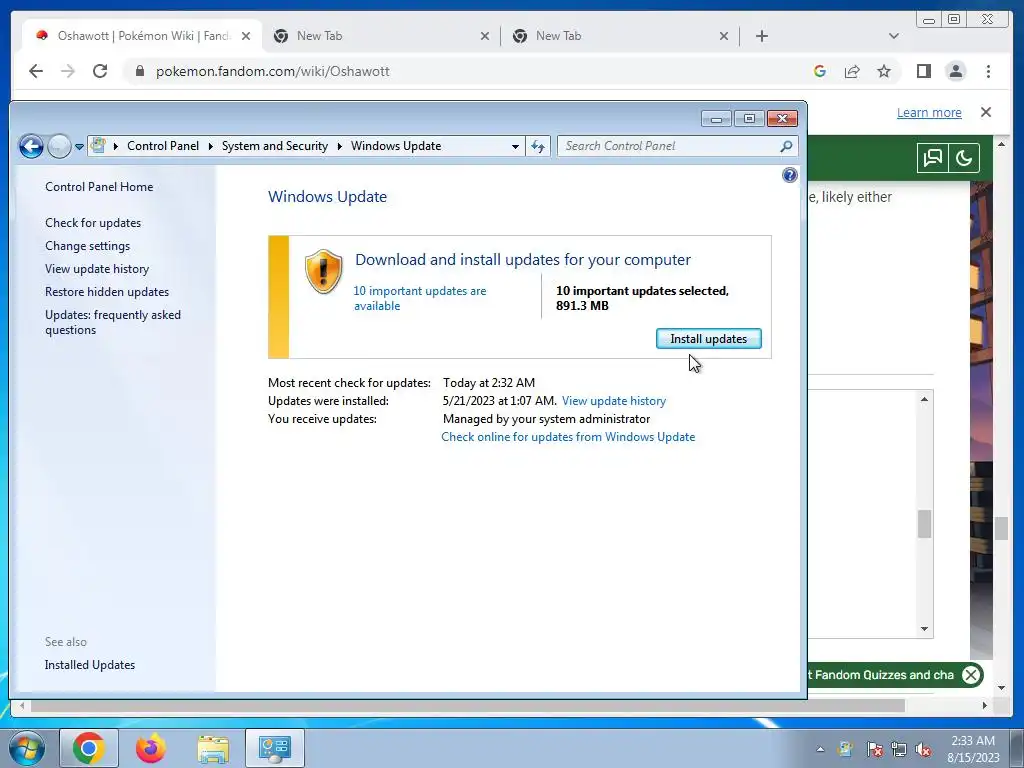Image resolution: width=1024 pixels, height=768 pixels.
Task: Open Change settings
Action: click(x=88, y=246)
